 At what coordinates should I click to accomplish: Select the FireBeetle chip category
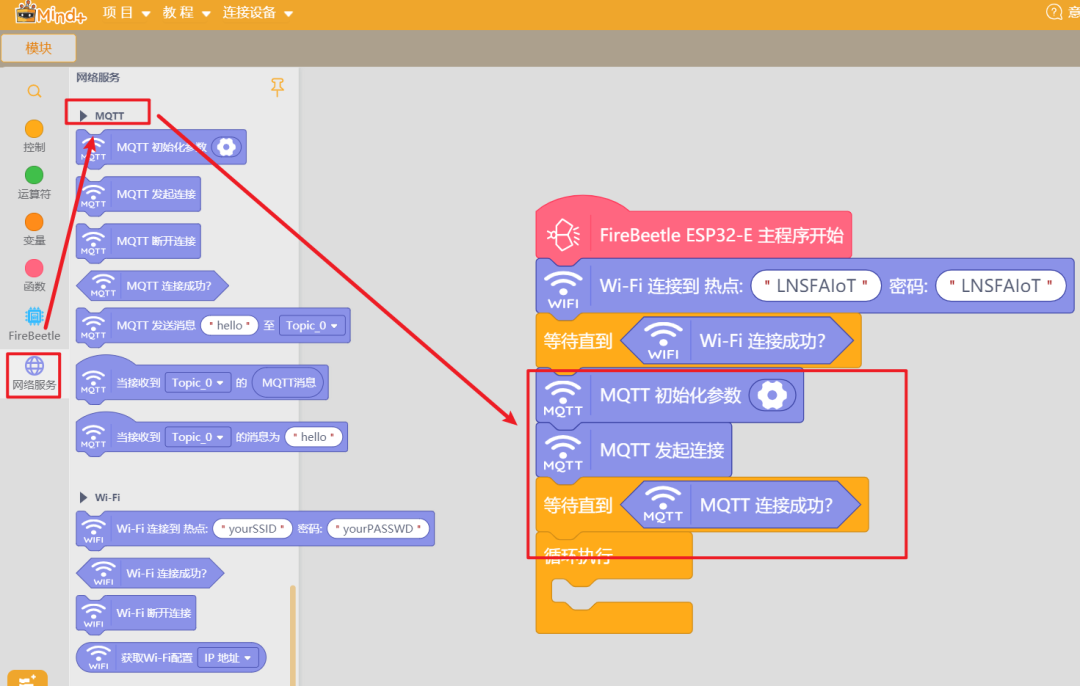click(x=34, y=324)
